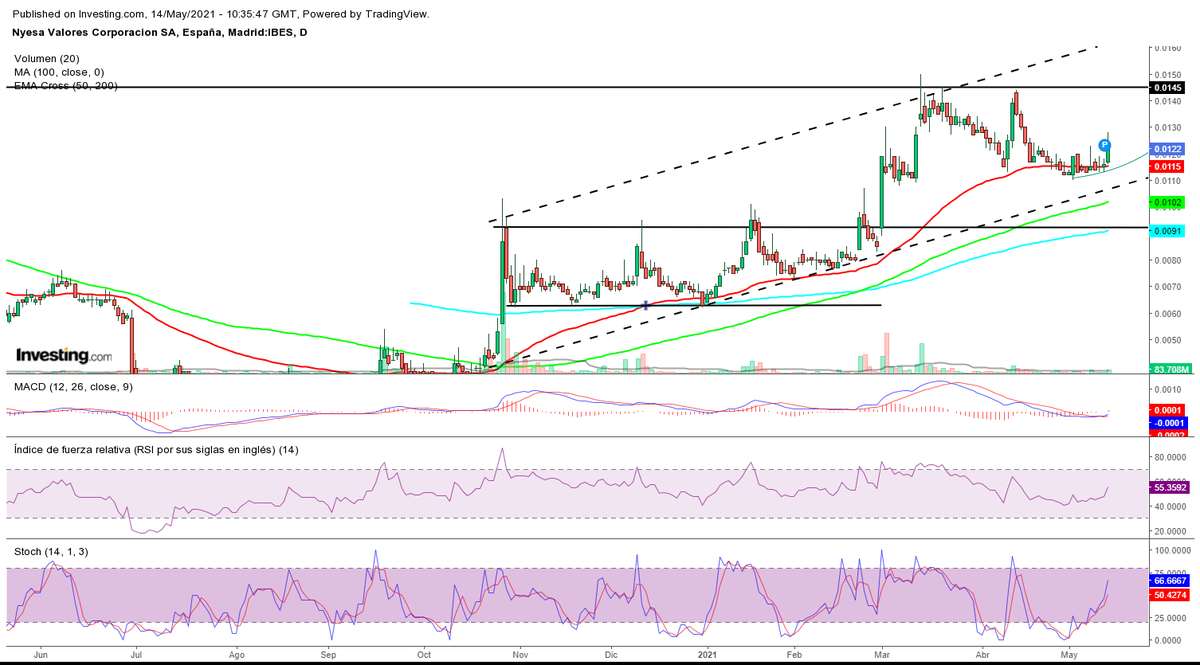This screenshot has height=665, width=1200.
Task: Click the Feb label on the time axis
Action: coord(795,655)
